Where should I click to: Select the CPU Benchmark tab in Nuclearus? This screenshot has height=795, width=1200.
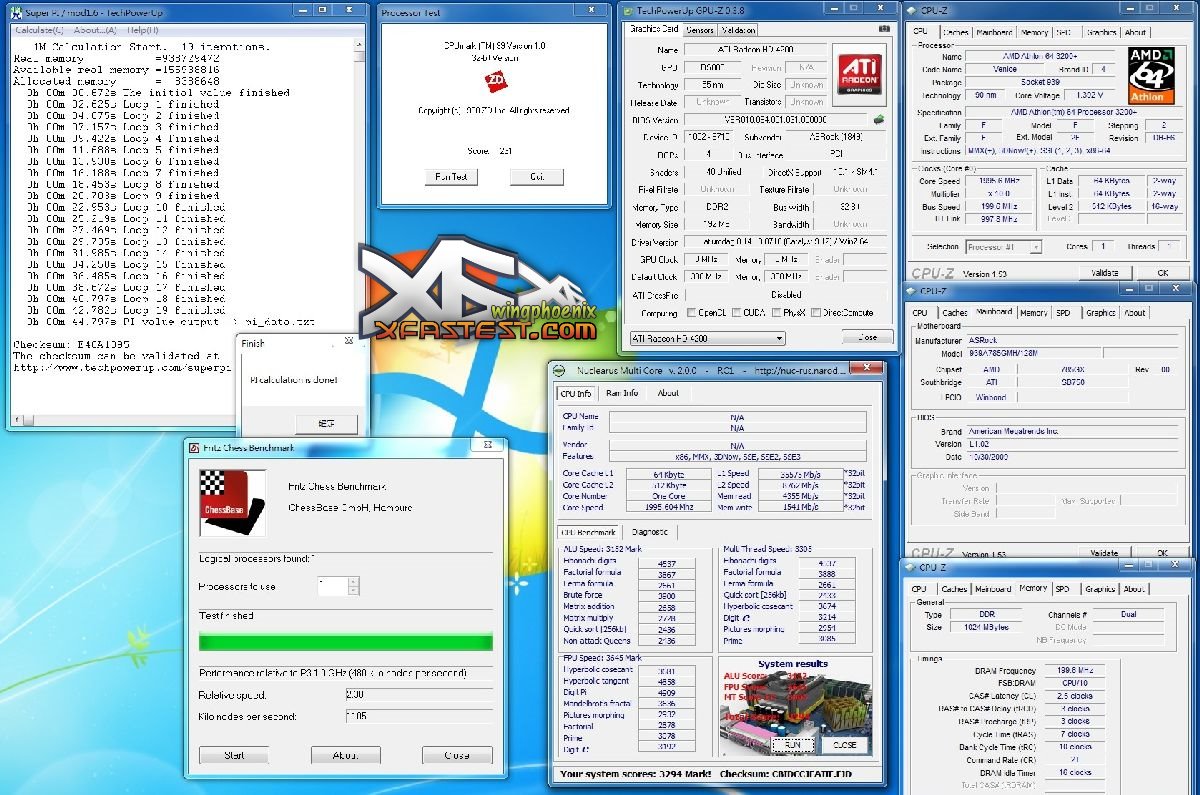click(590, 532)
